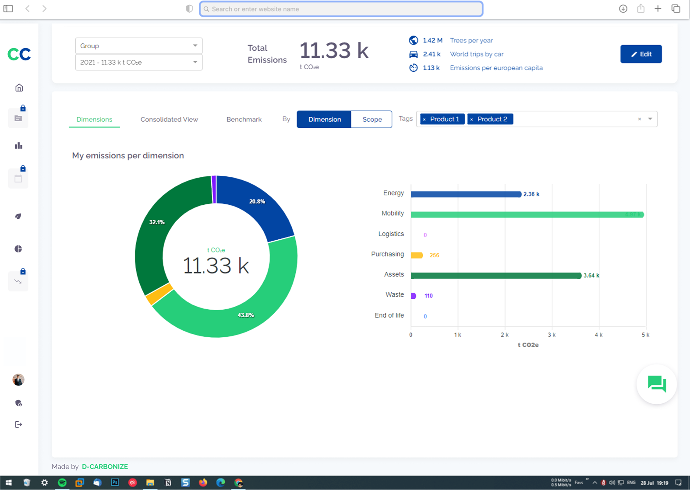This screenshot has width=690, height=490.
Task: Open the home icon in sidebar
Action: [19, 88]
